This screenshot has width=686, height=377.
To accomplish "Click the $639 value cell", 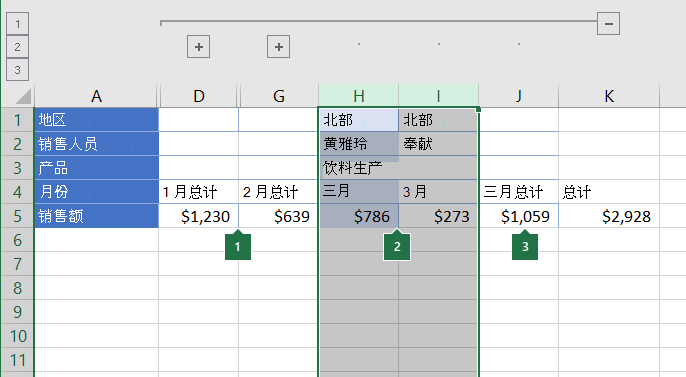I will [279, 216].
